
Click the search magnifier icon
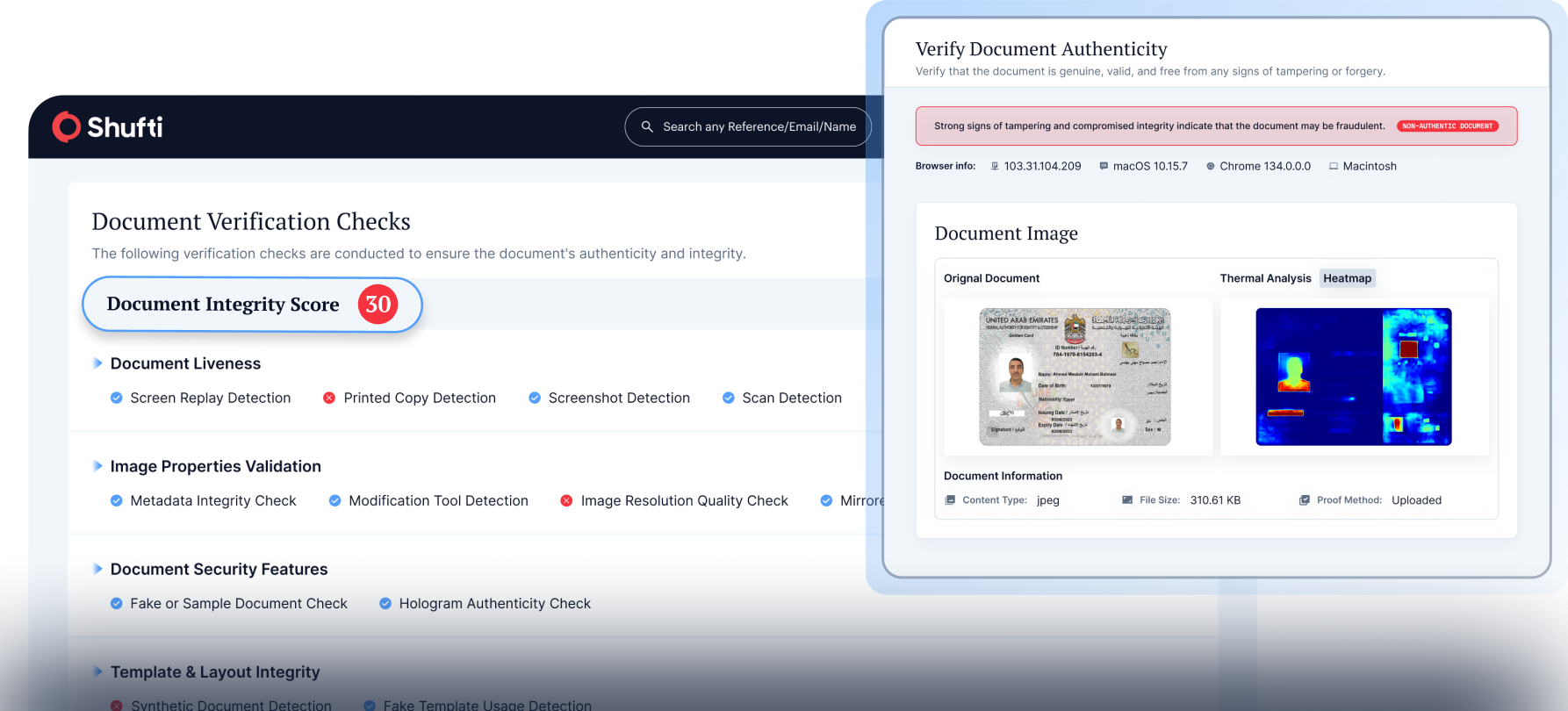click(647, 126)
